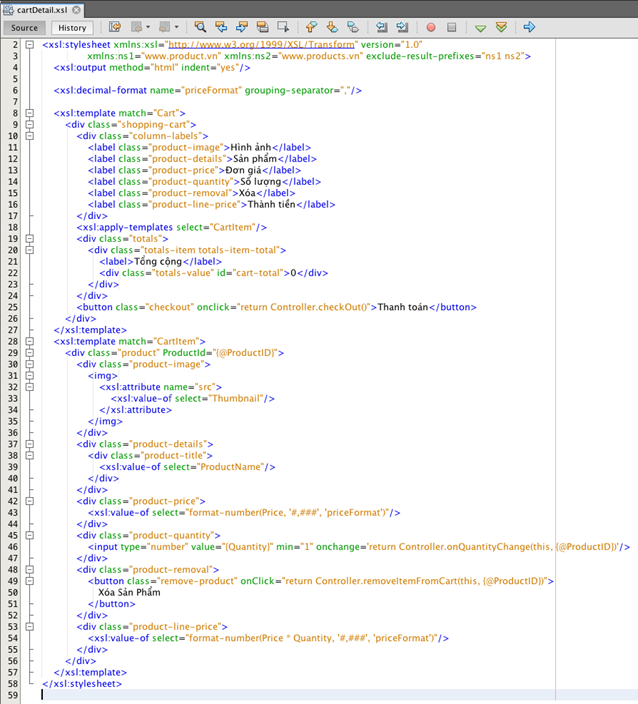Collapse the CartItem template fold on line 28
638x704 pixels.
(30, 341)
